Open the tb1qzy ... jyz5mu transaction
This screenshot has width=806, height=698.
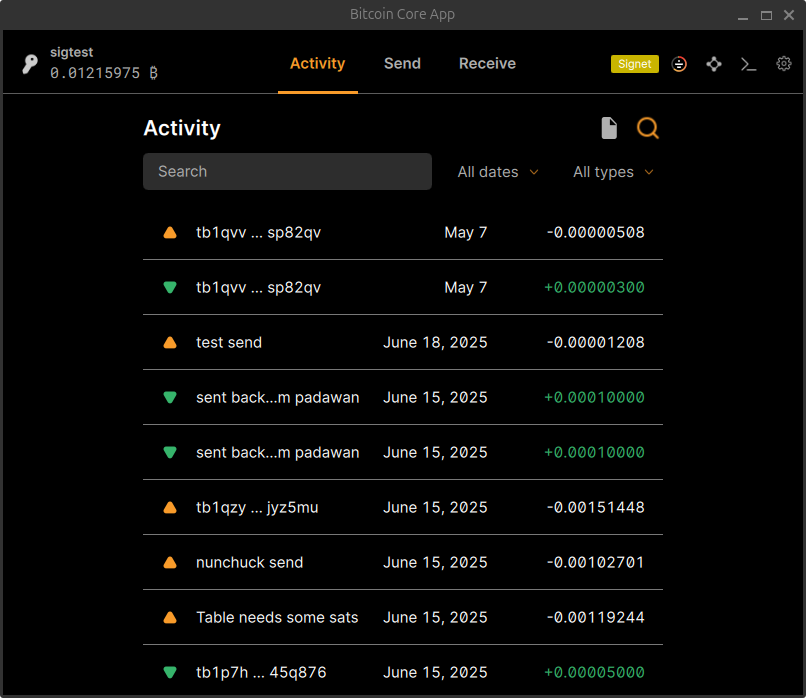click(402, 507)
